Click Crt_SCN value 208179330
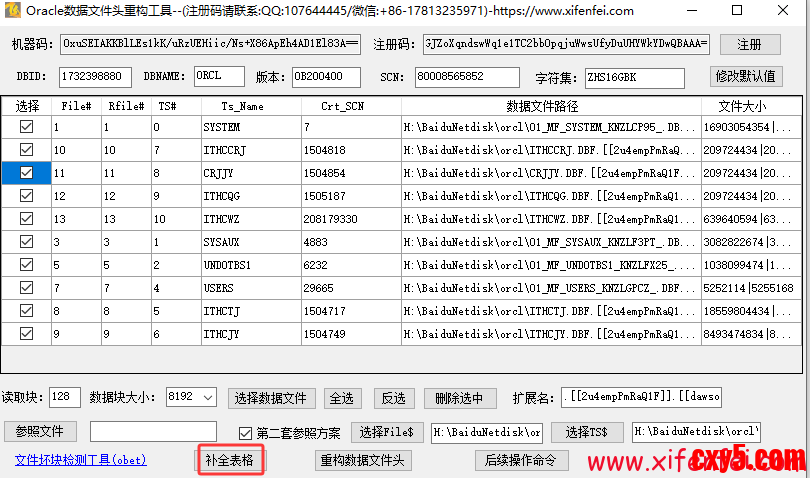Screen dimensions: 810x478 tap(351, 219)
